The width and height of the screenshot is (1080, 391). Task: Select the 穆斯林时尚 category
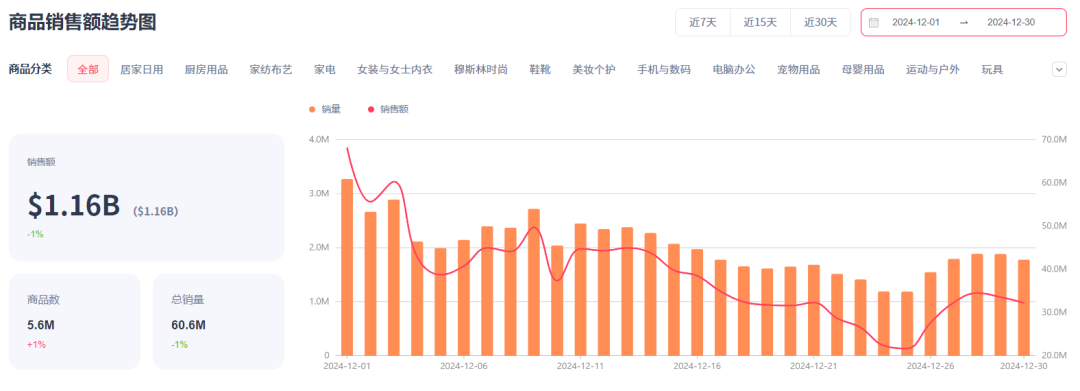481,69
